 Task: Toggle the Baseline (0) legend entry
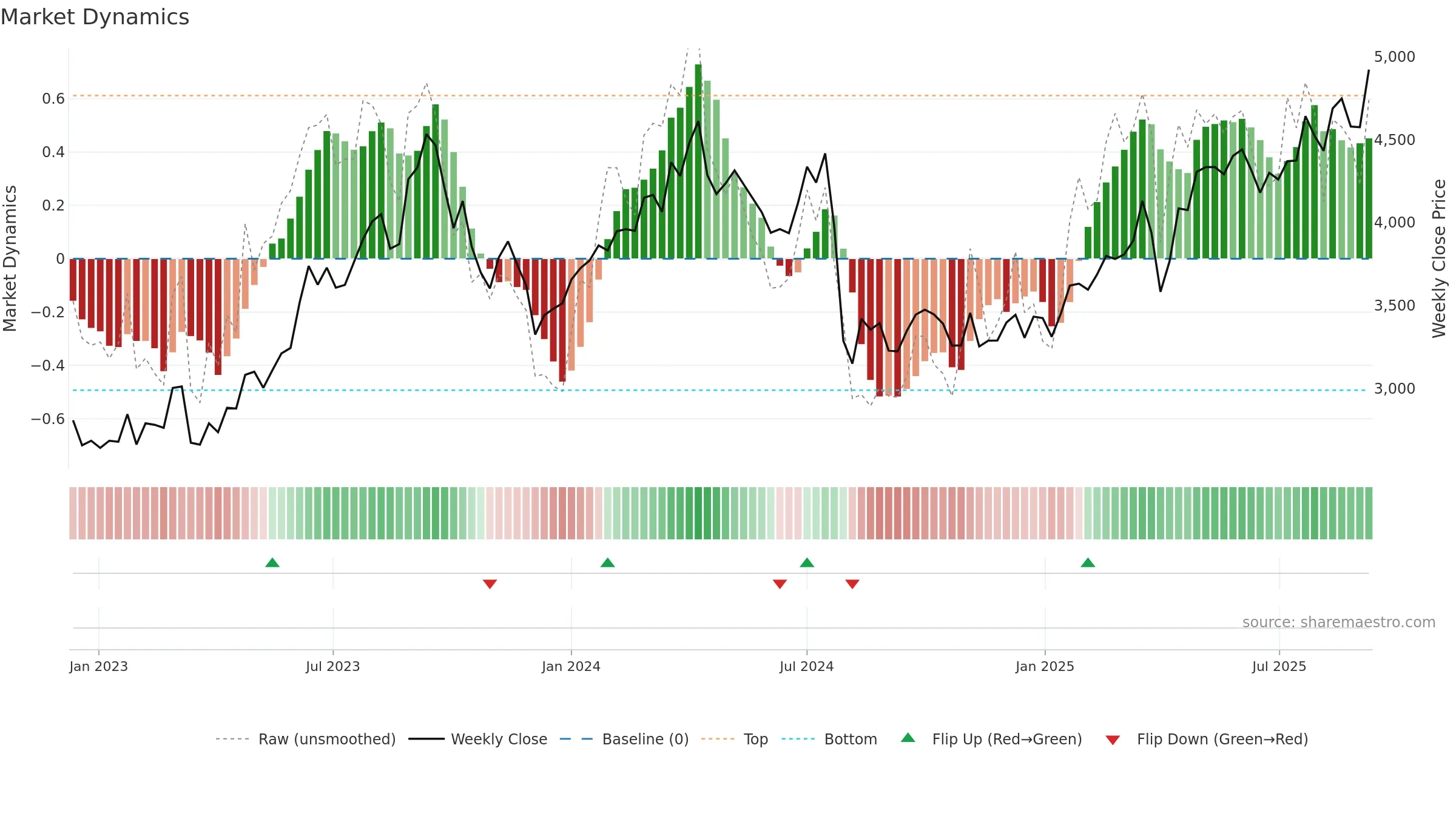[x=624, y=739]
